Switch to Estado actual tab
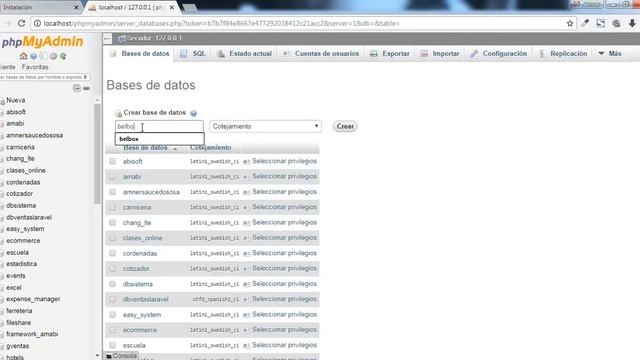Image resolution: width=640 pixels, height=360 pixels. (244, 54)
